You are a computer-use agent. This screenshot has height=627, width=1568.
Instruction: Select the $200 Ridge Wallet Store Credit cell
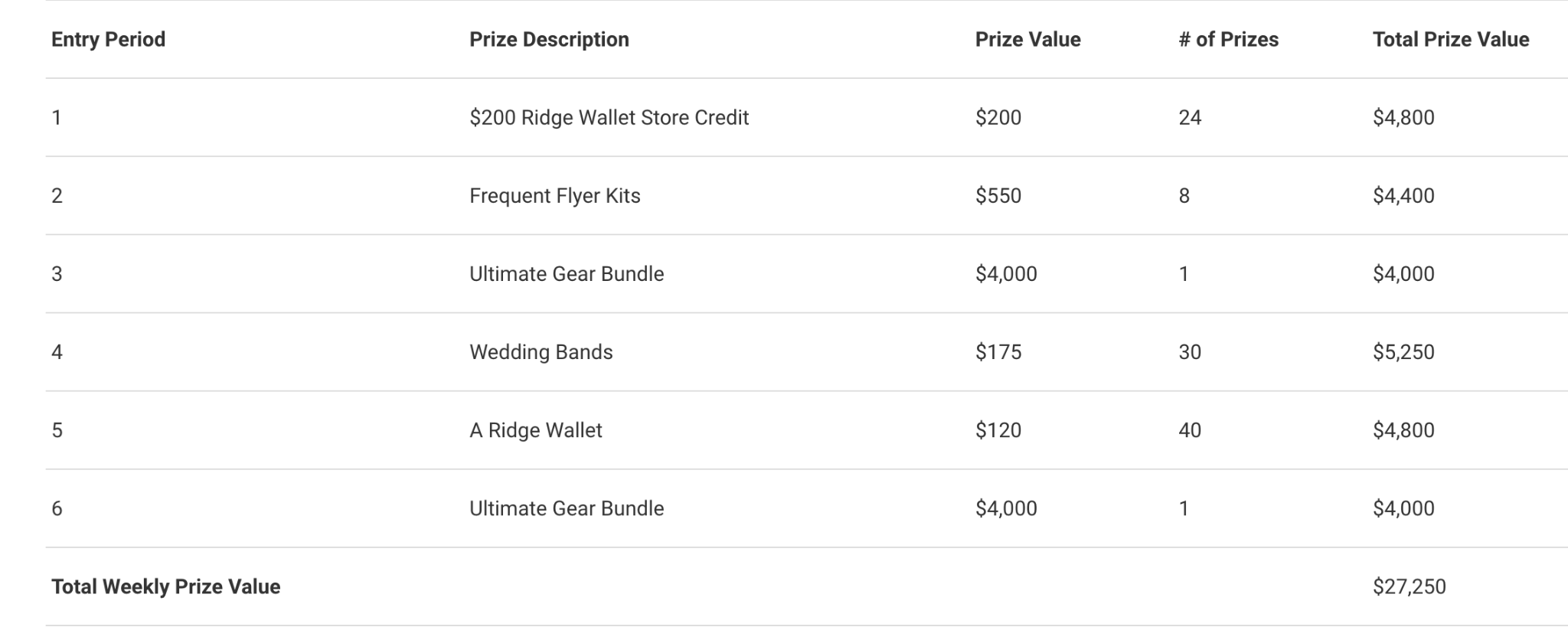(x=609, y=118)
